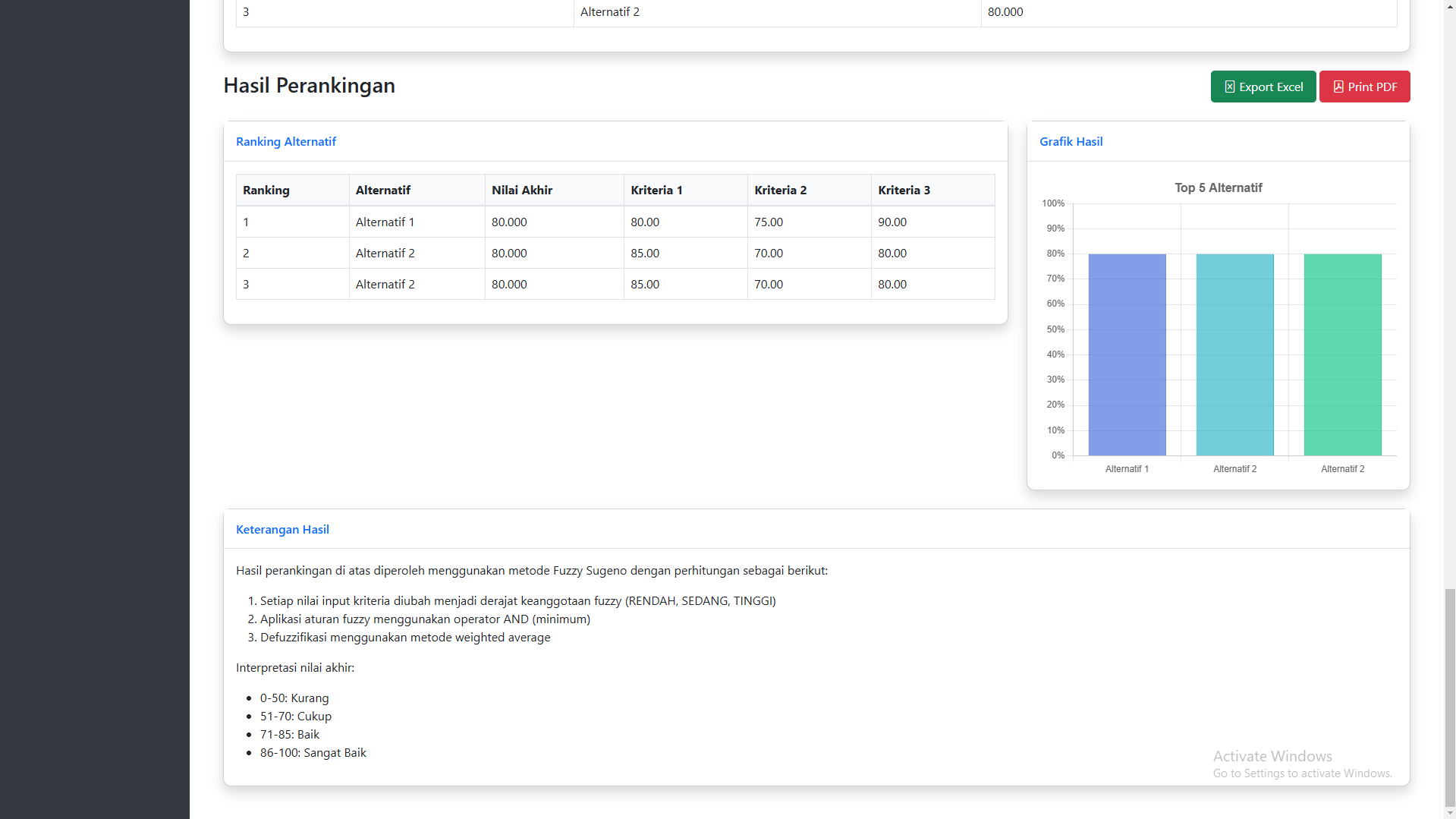This screenshot has width=1456, height=819.
Task: Click the Hasil Perankingan page heading
Action: (309, 85)
